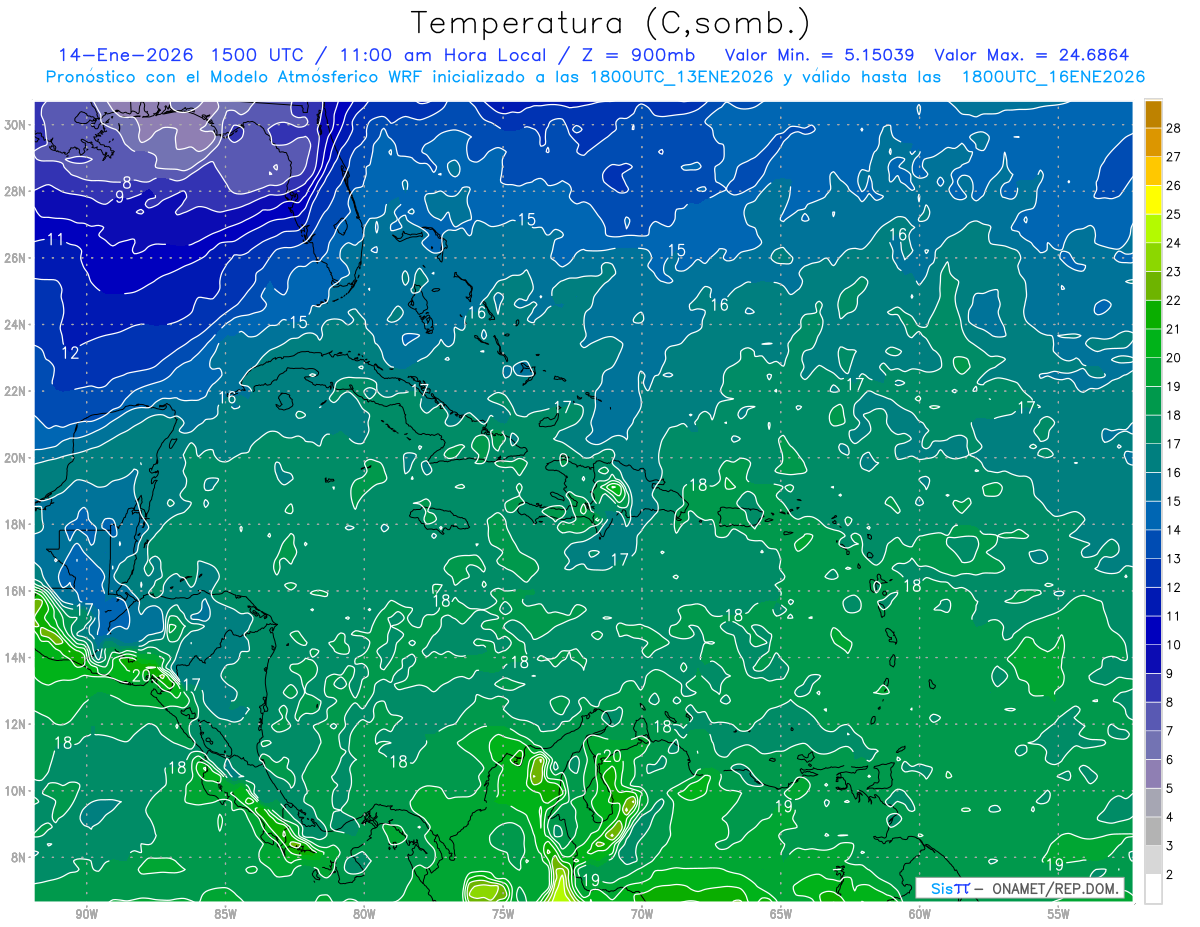Click the "1800UTC_16ENE2026" valid-until text
Screen dimensions: 1200x927
1053,76
